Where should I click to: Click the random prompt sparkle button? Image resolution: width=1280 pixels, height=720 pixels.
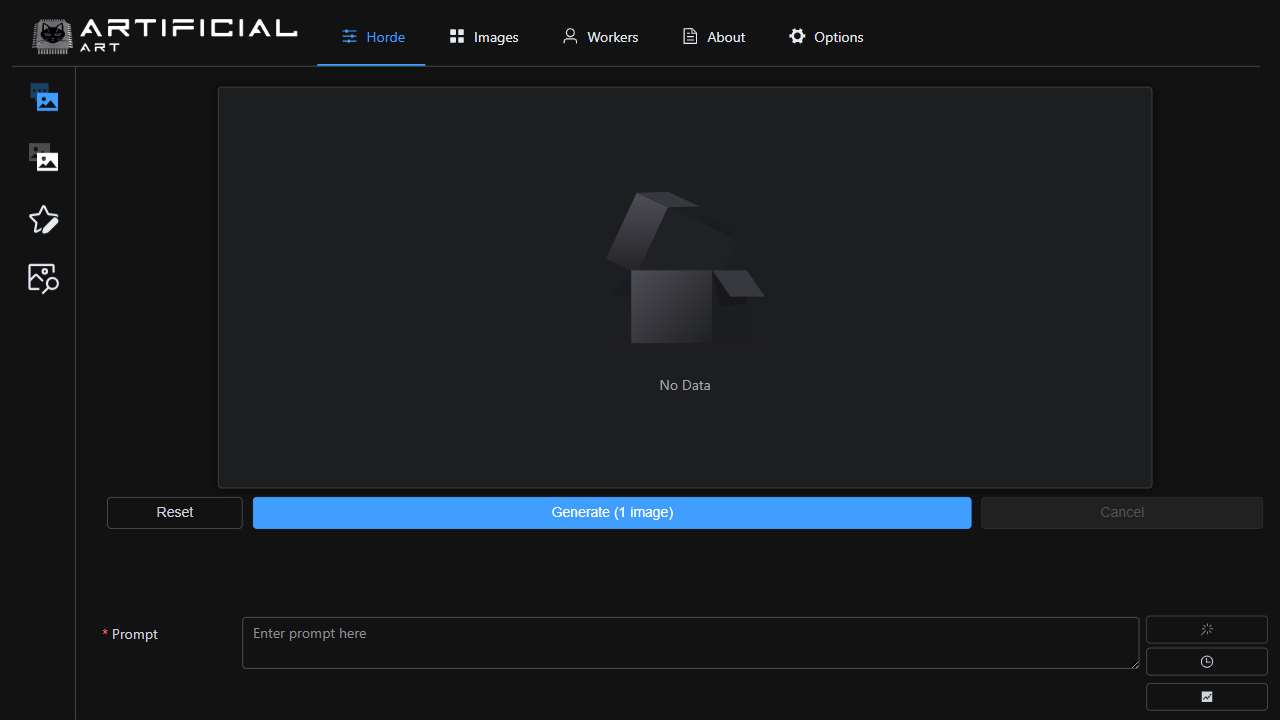pos(1206,629)
